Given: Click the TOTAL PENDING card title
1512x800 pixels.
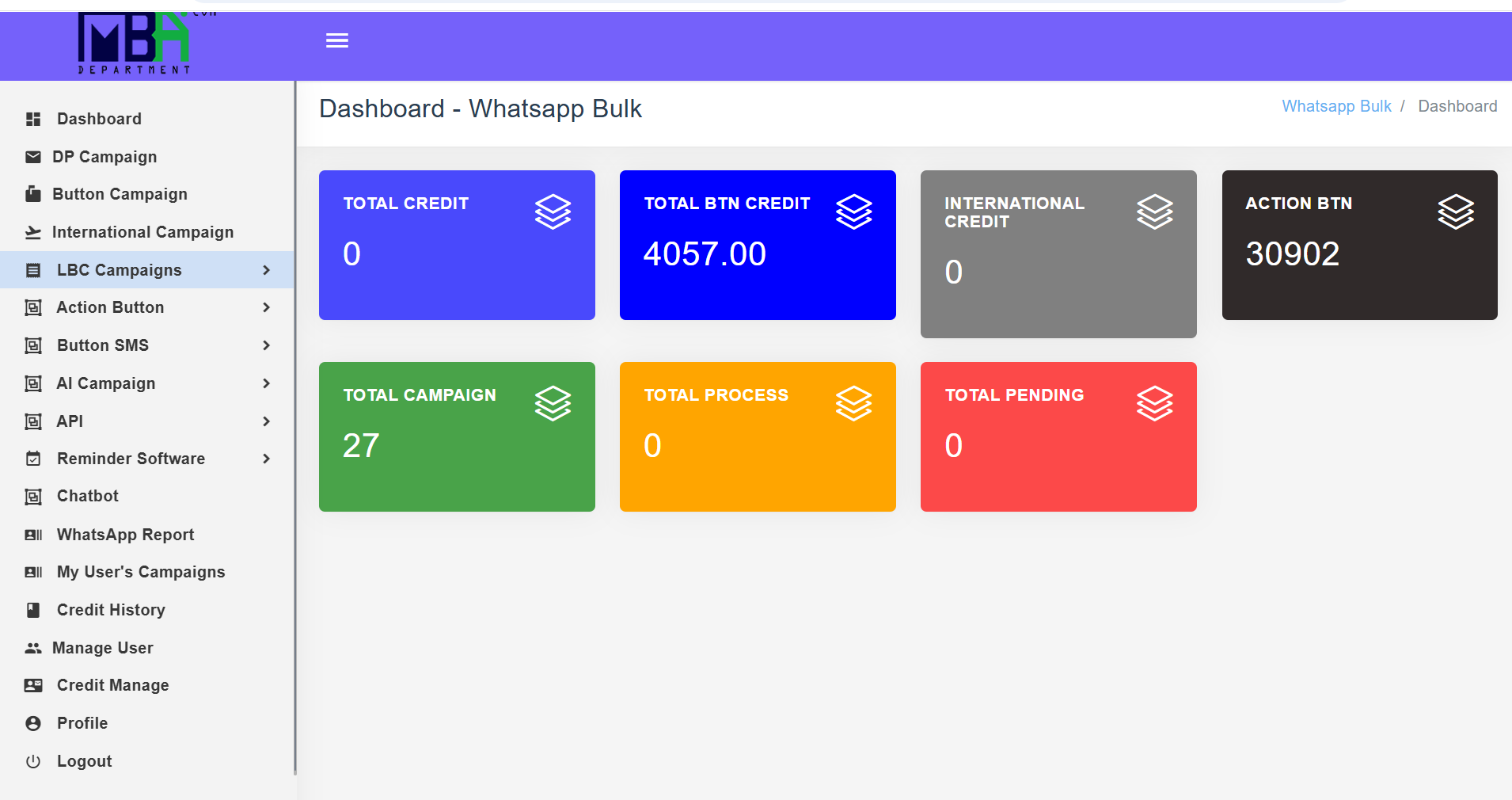Looking at the screenshot, I should pos(1014,395).
